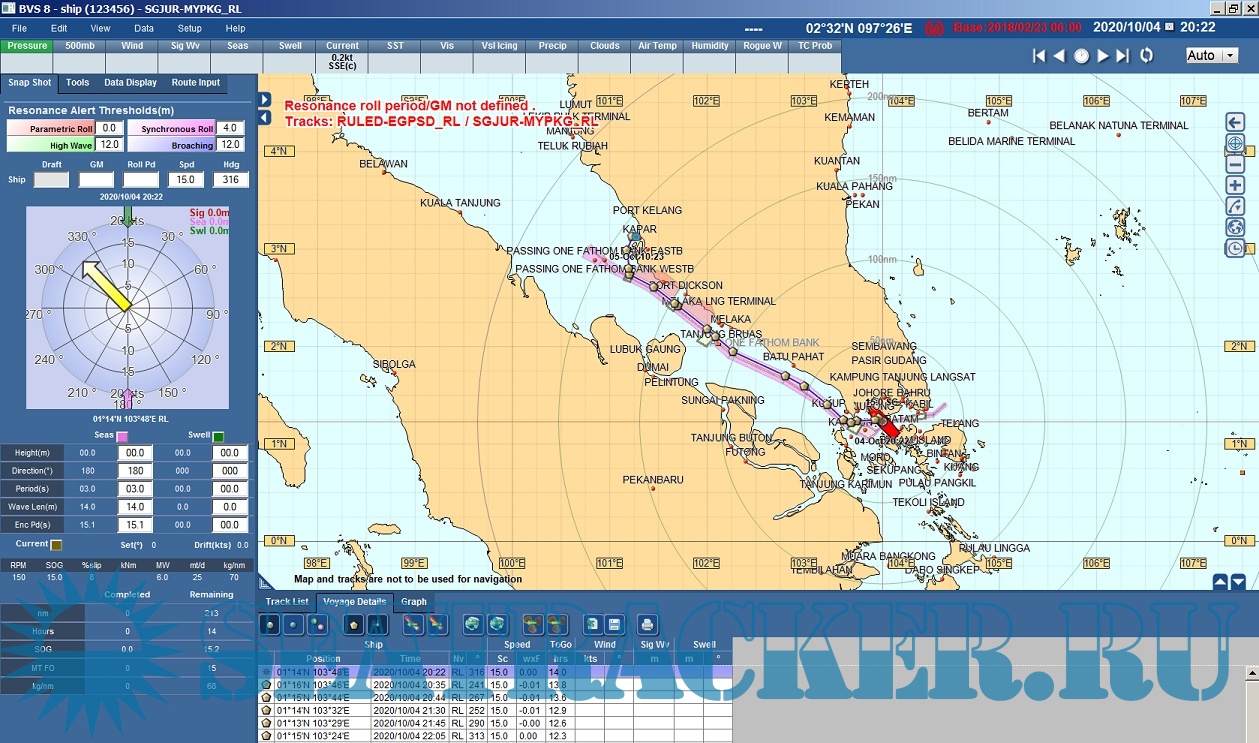Click the pink Seas color swatch
Image resolution: width=1259 pixels, height=743 pixels.
(122, 437)
